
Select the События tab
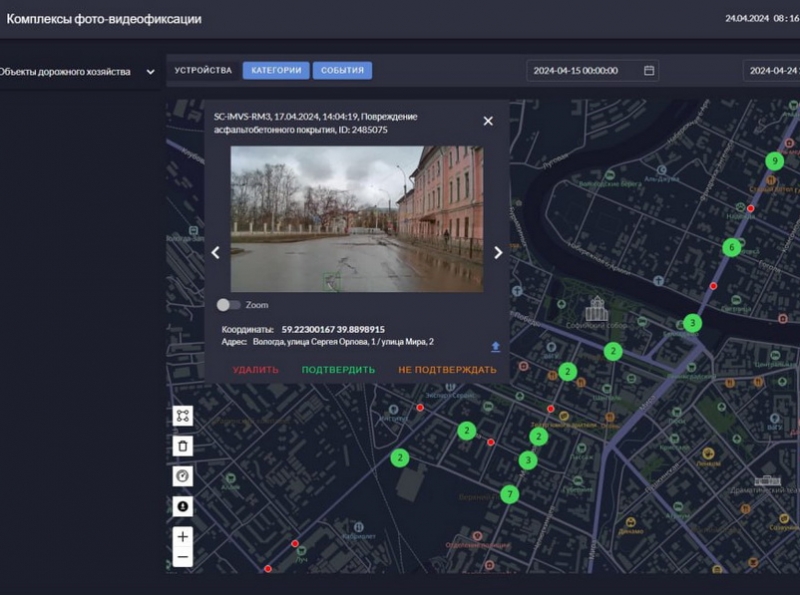[342, 71]
